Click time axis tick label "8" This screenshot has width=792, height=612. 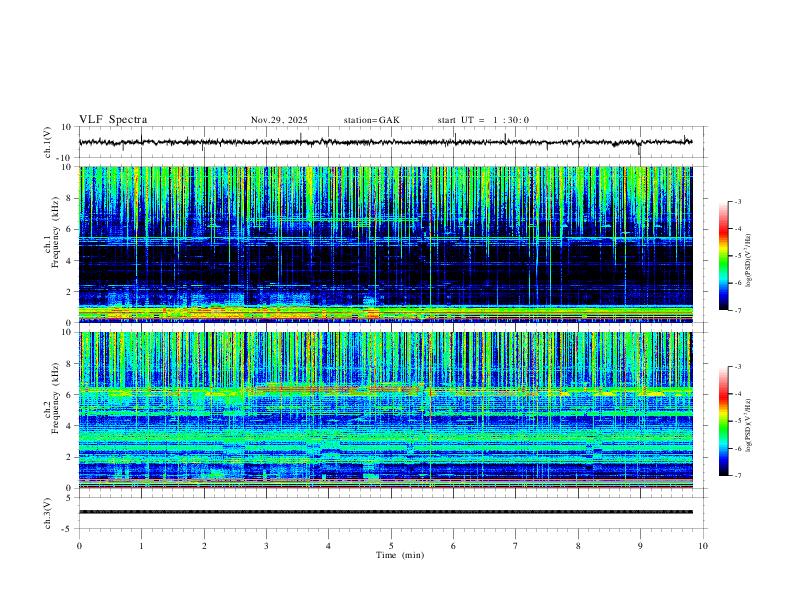[578, 546]
